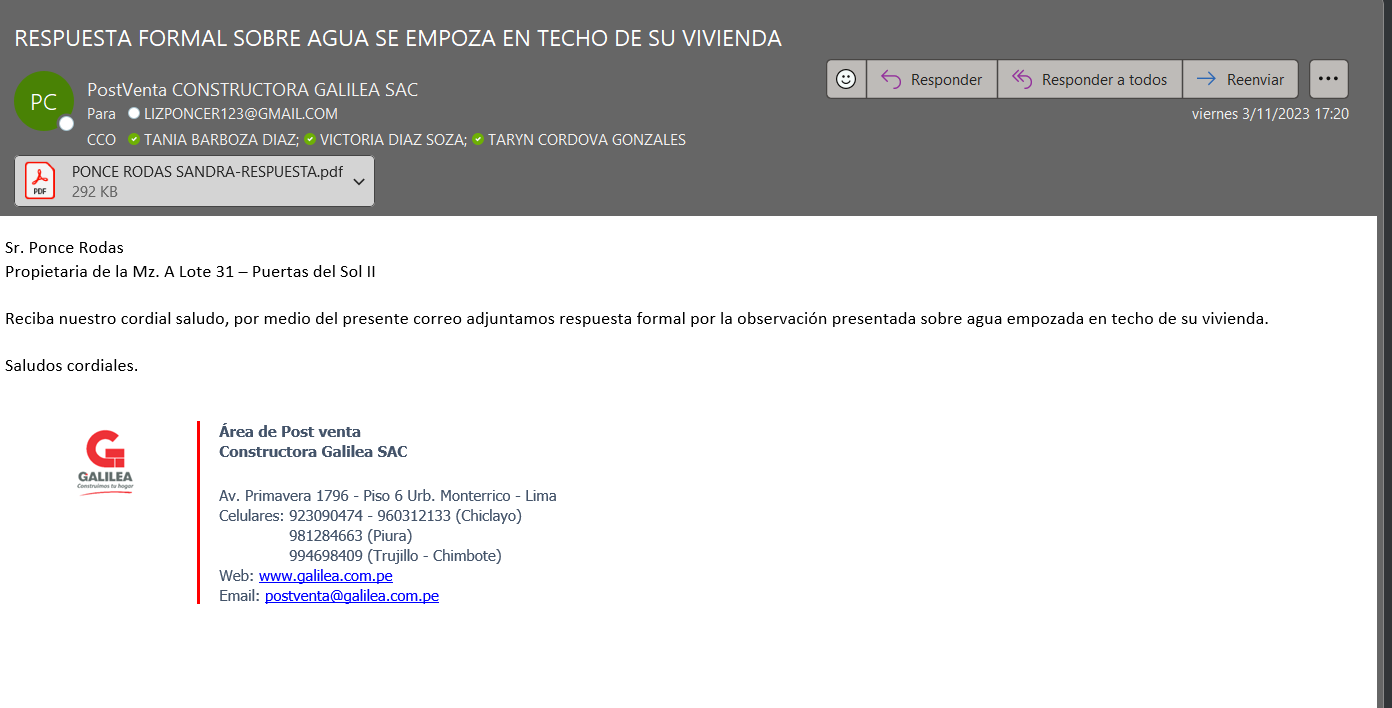
Task: Click the date viernes 3/11/2023 17:20
Action: [x=1270, y=114]
